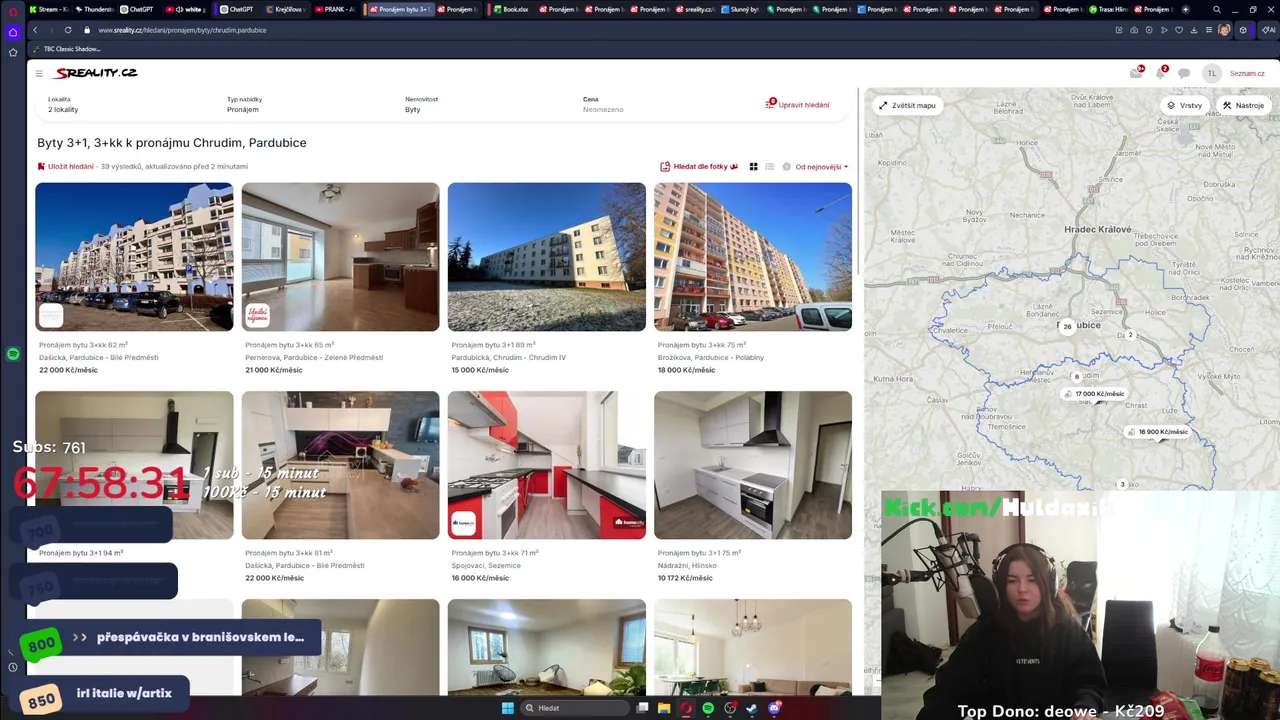Open the Pardubická Chrudim listing photo

coord(546,257)
